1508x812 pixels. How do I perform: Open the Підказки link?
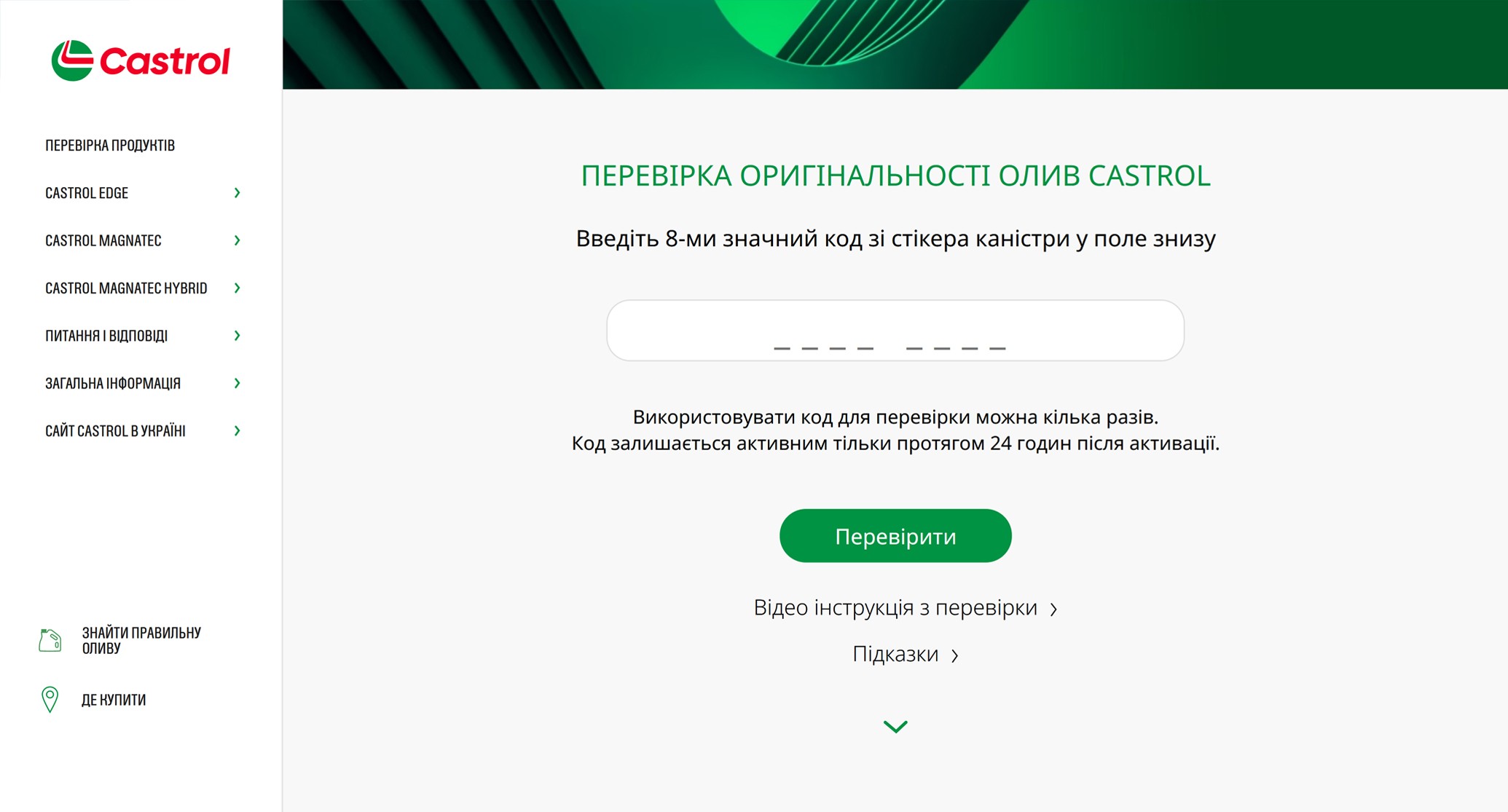pos(895,654)
